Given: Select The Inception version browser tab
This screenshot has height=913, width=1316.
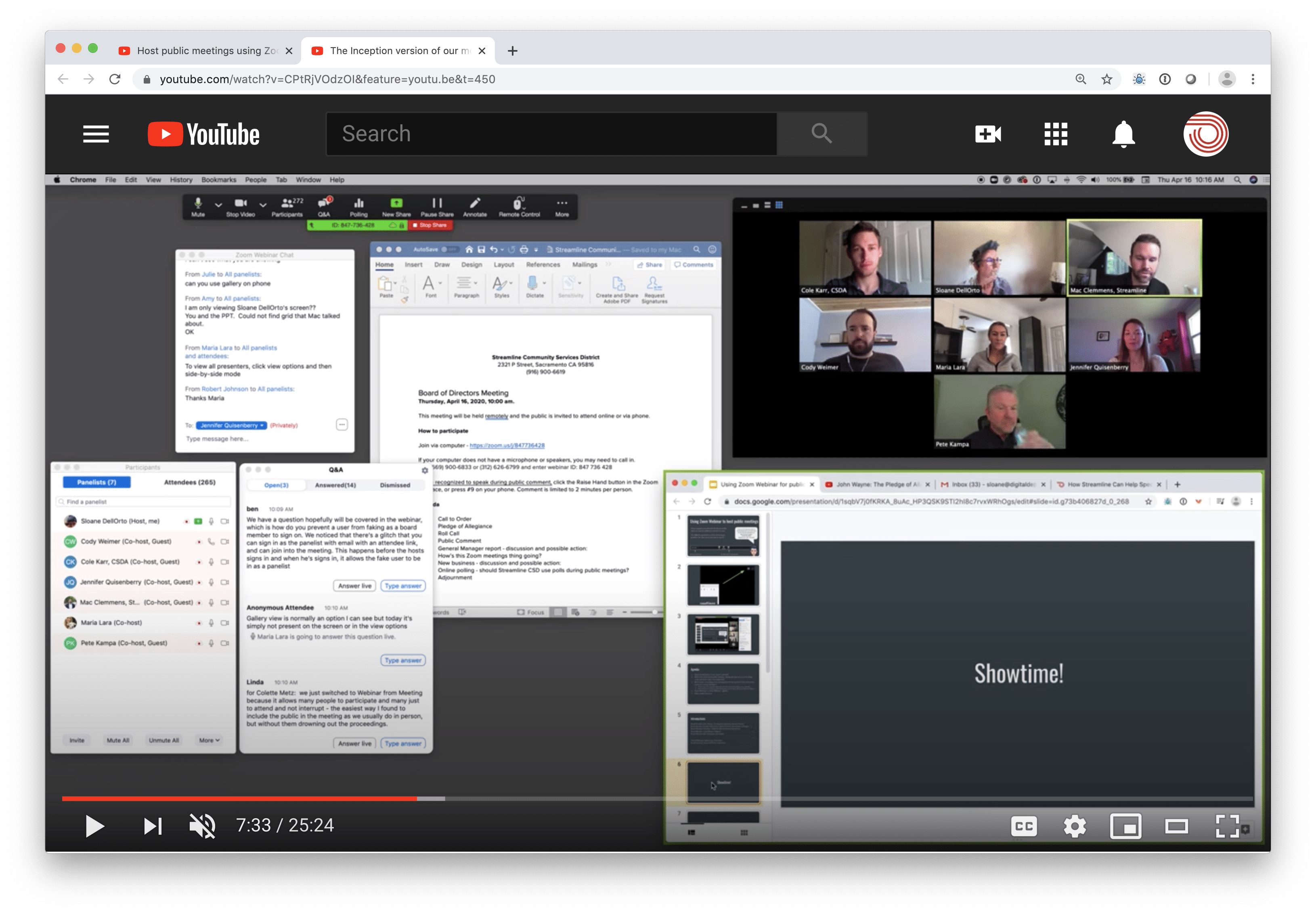Looking at the screenshot, I should click(x=399, y=51).
